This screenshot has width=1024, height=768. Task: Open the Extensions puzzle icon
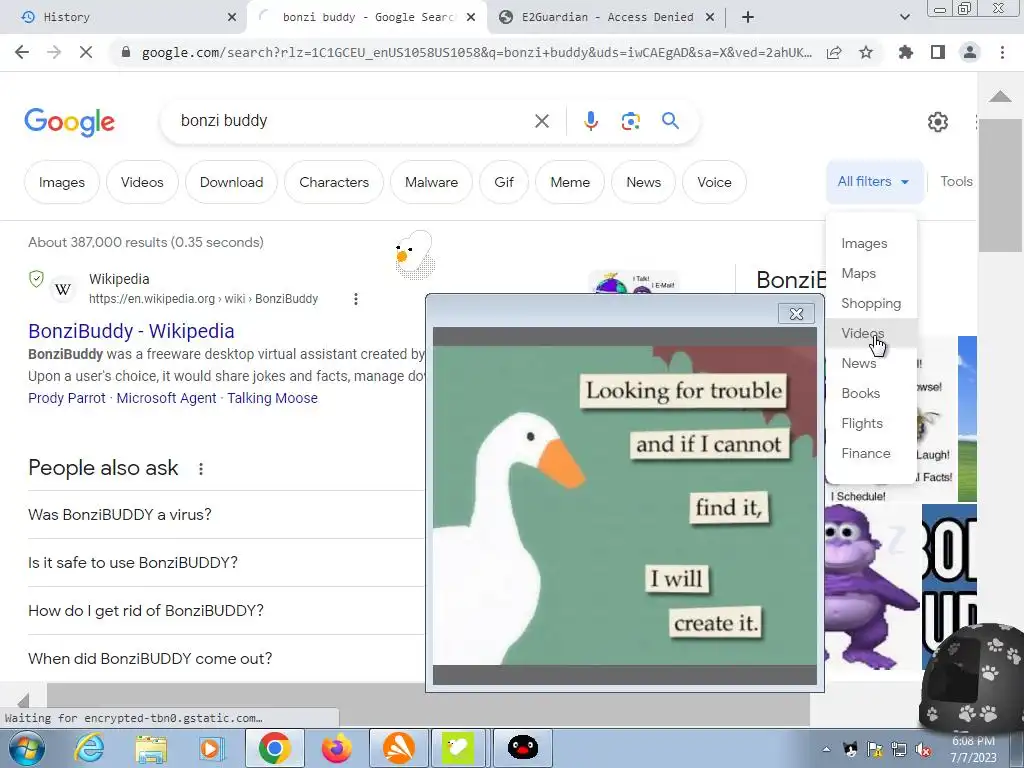[x=906, y=52]
